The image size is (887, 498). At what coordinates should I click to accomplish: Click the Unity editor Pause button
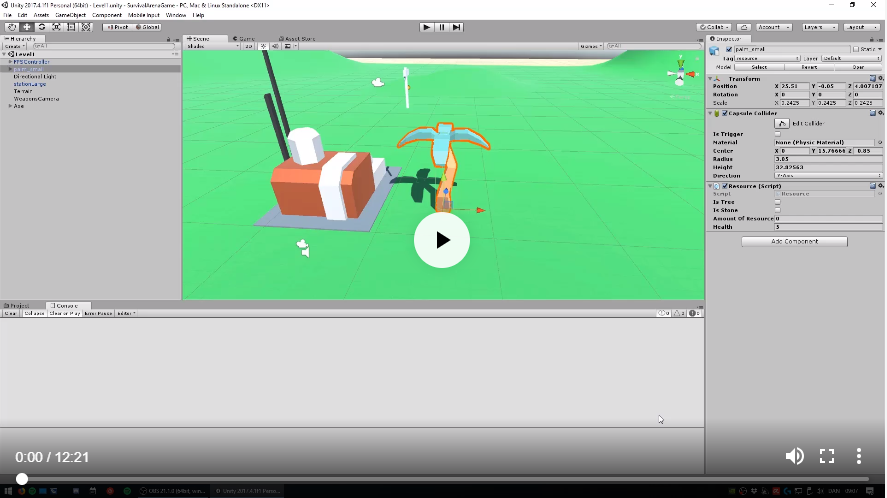coord(442,27)
